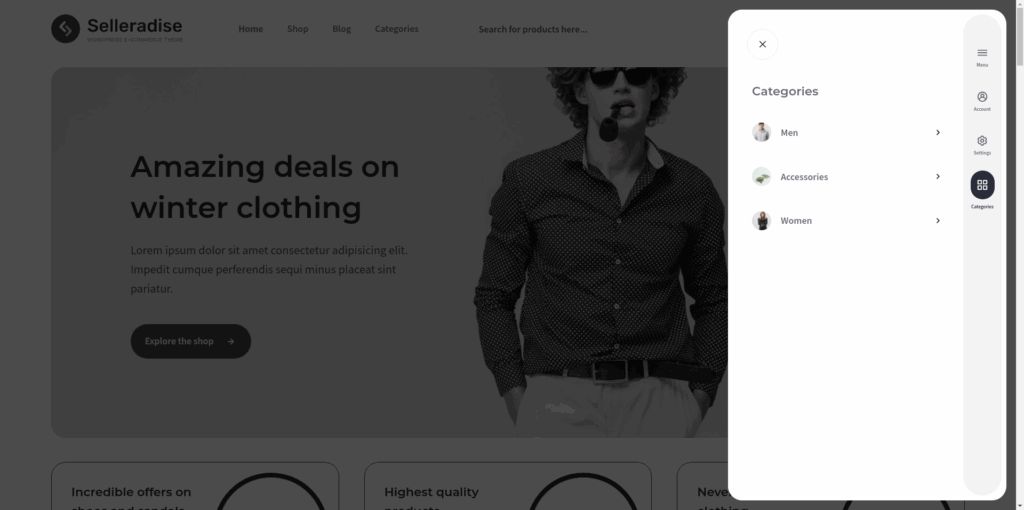Open the Blog navigation item
The height and width of the screenshot is (510, 1024).
pyautogui.click(x=342, y=29)
